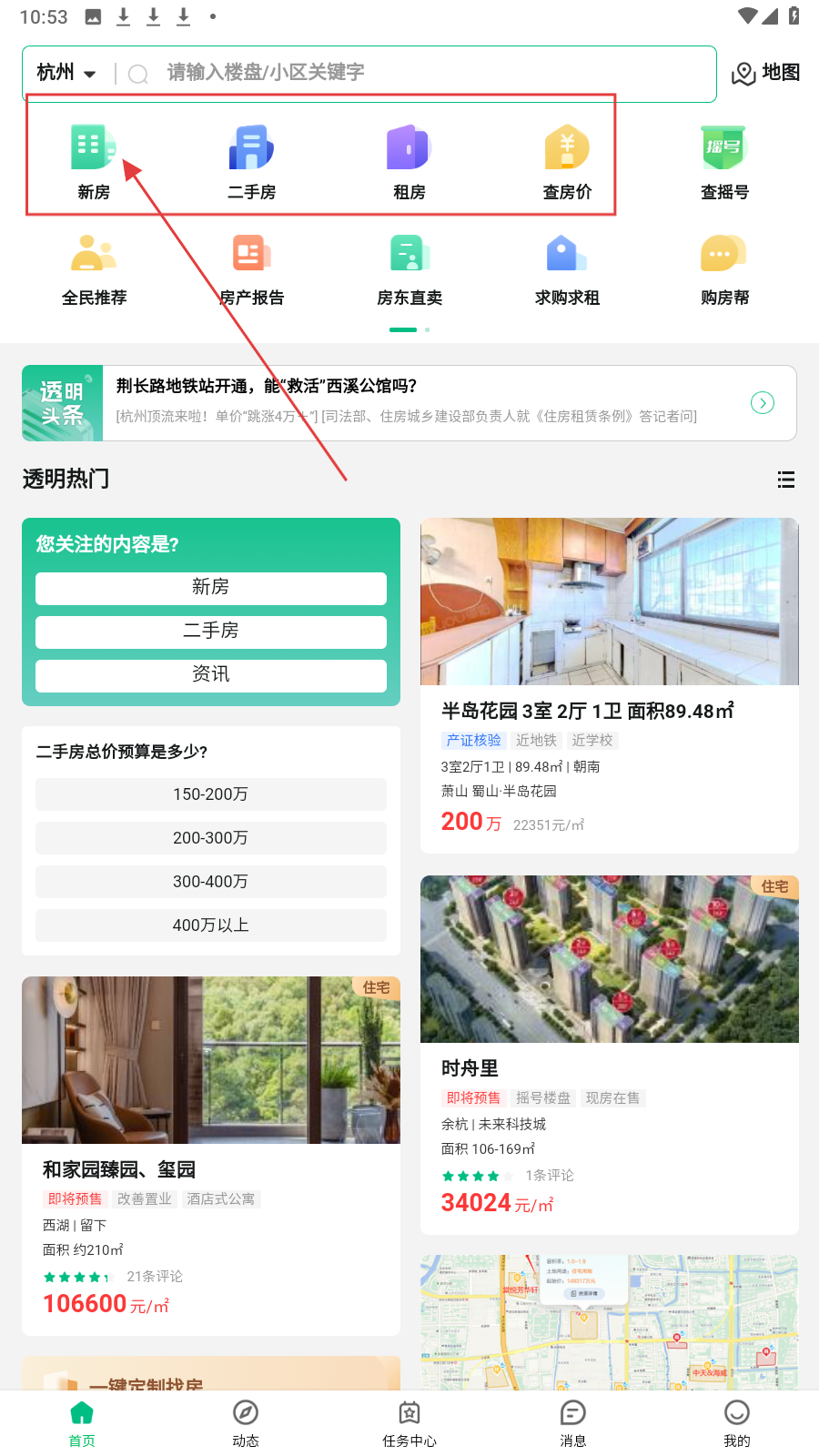Open the 半岛花园 listing photo
This screenshot has height=1456, width=819.
tap(610, 602)
